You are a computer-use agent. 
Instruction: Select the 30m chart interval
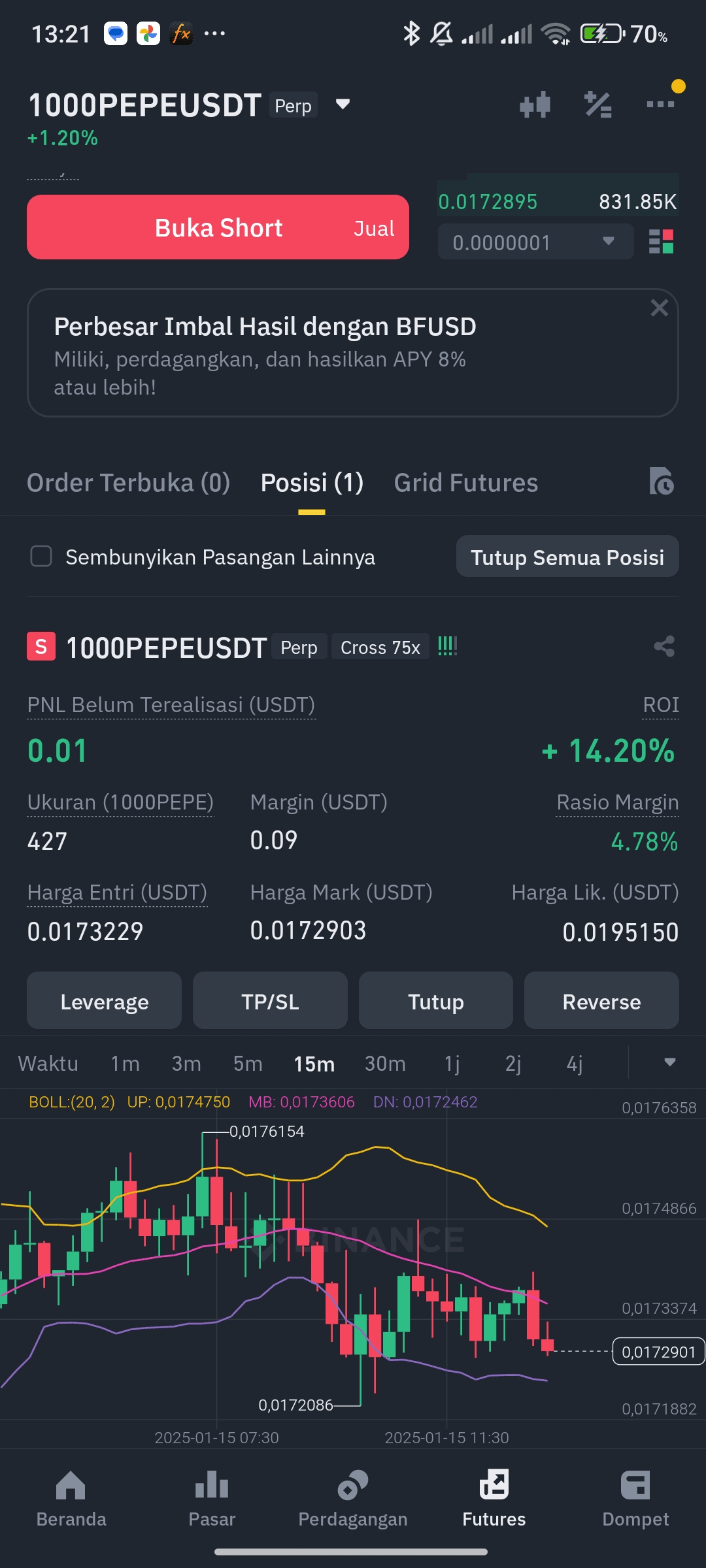(x=385, y=1064)
